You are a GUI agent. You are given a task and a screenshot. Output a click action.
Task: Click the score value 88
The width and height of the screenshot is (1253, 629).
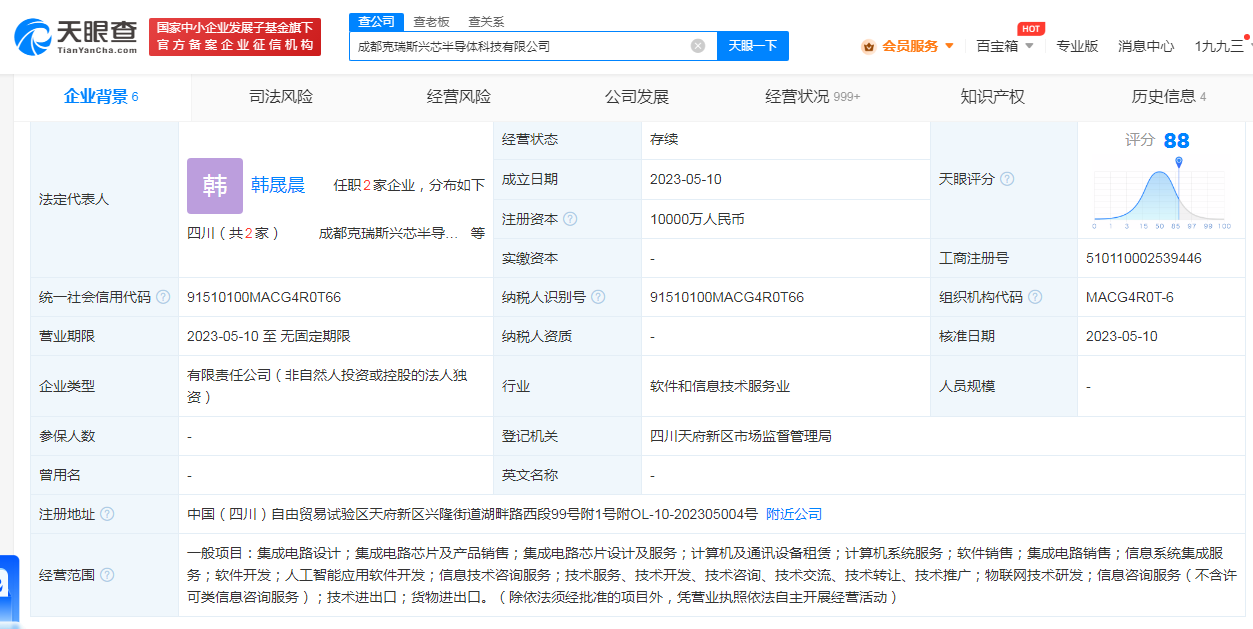click(1176, 141)
